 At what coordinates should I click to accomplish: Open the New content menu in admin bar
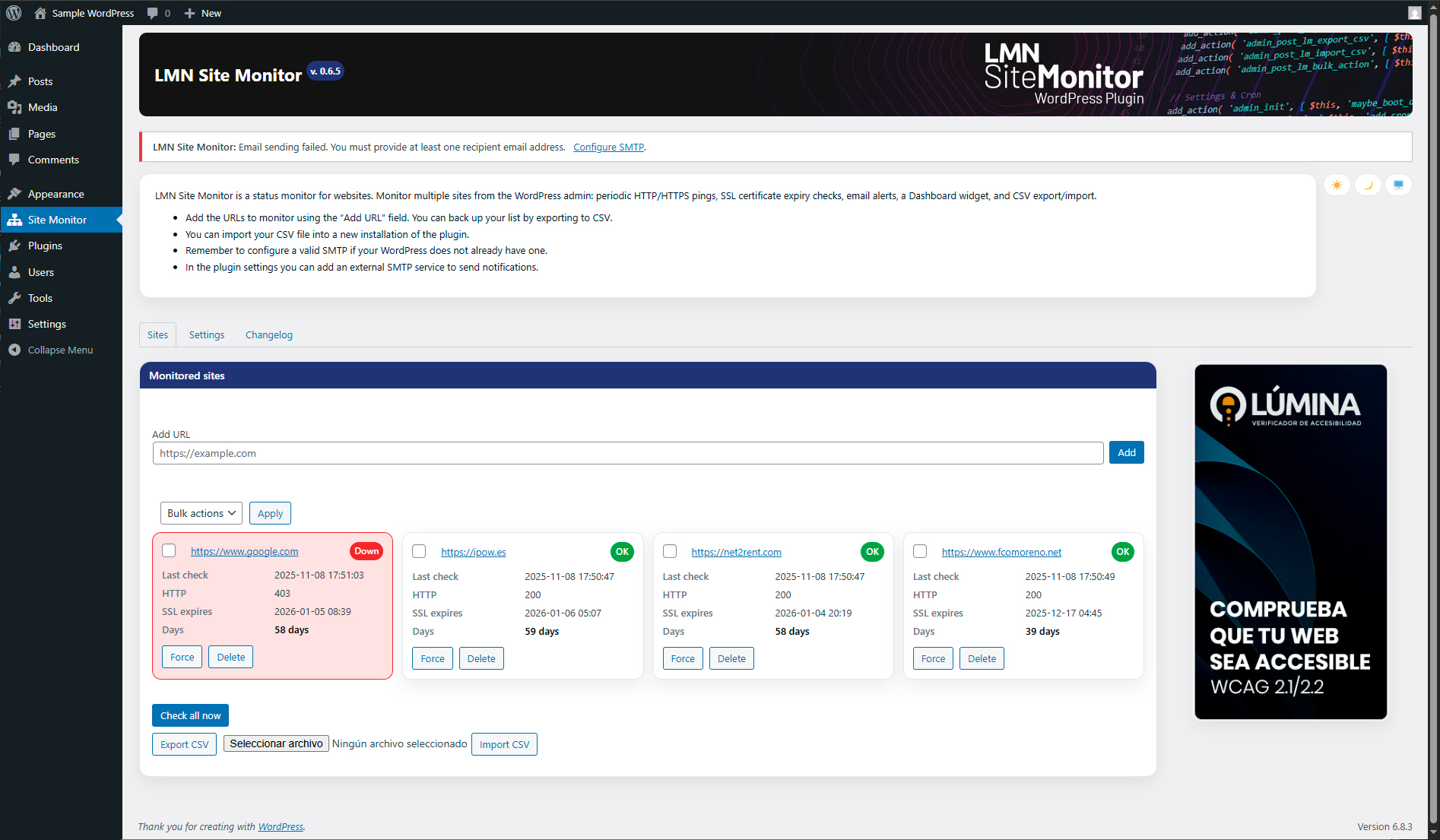coord(203,13)
